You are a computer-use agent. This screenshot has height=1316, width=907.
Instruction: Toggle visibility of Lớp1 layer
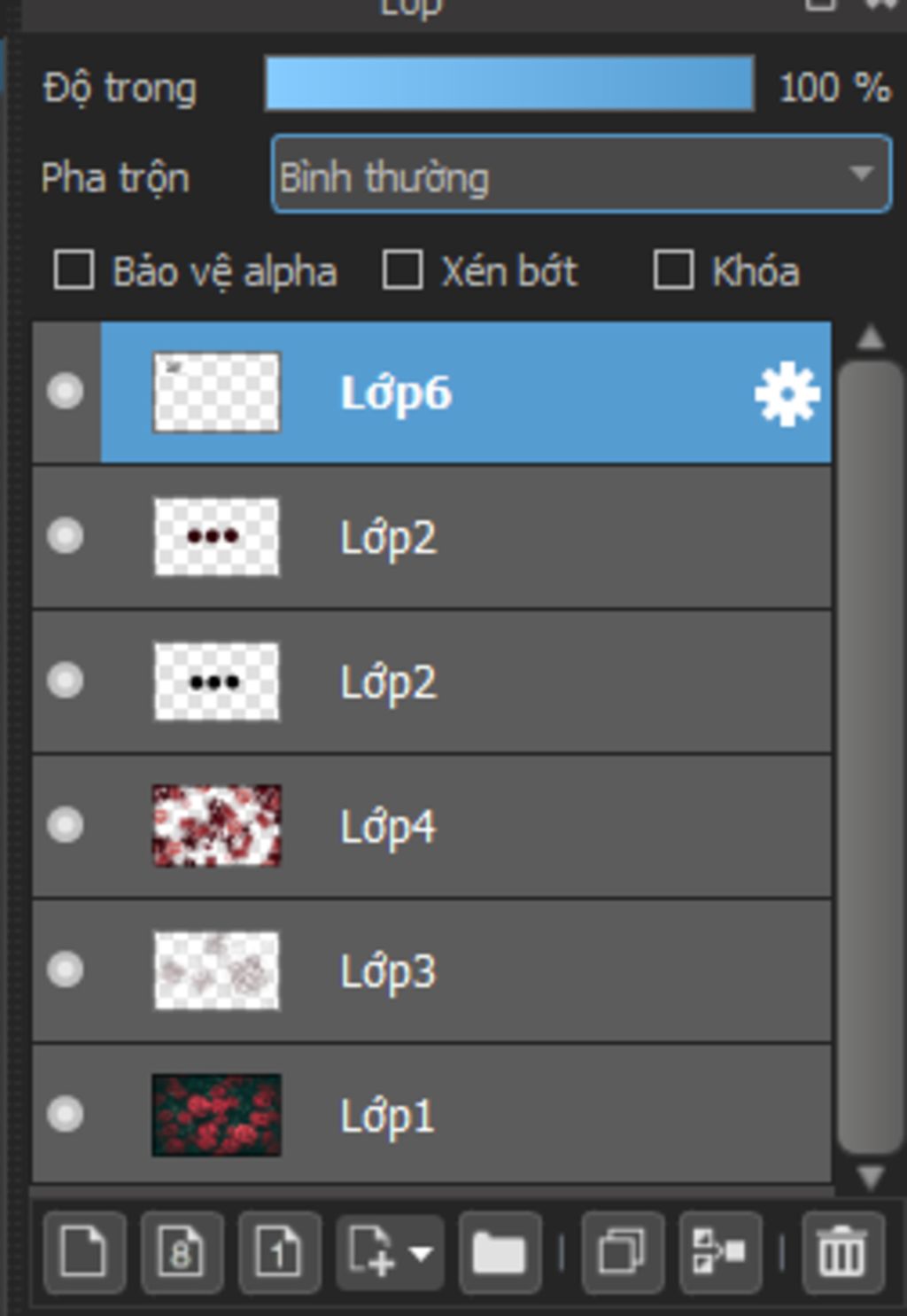[x=66, y=1115]
